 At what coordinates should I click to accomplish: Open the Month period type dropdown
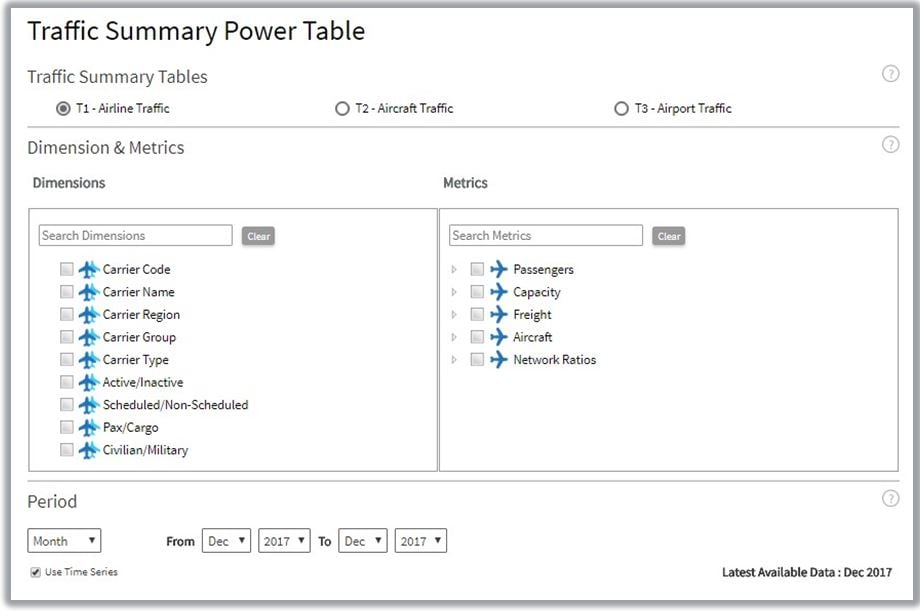pos(64,541)
